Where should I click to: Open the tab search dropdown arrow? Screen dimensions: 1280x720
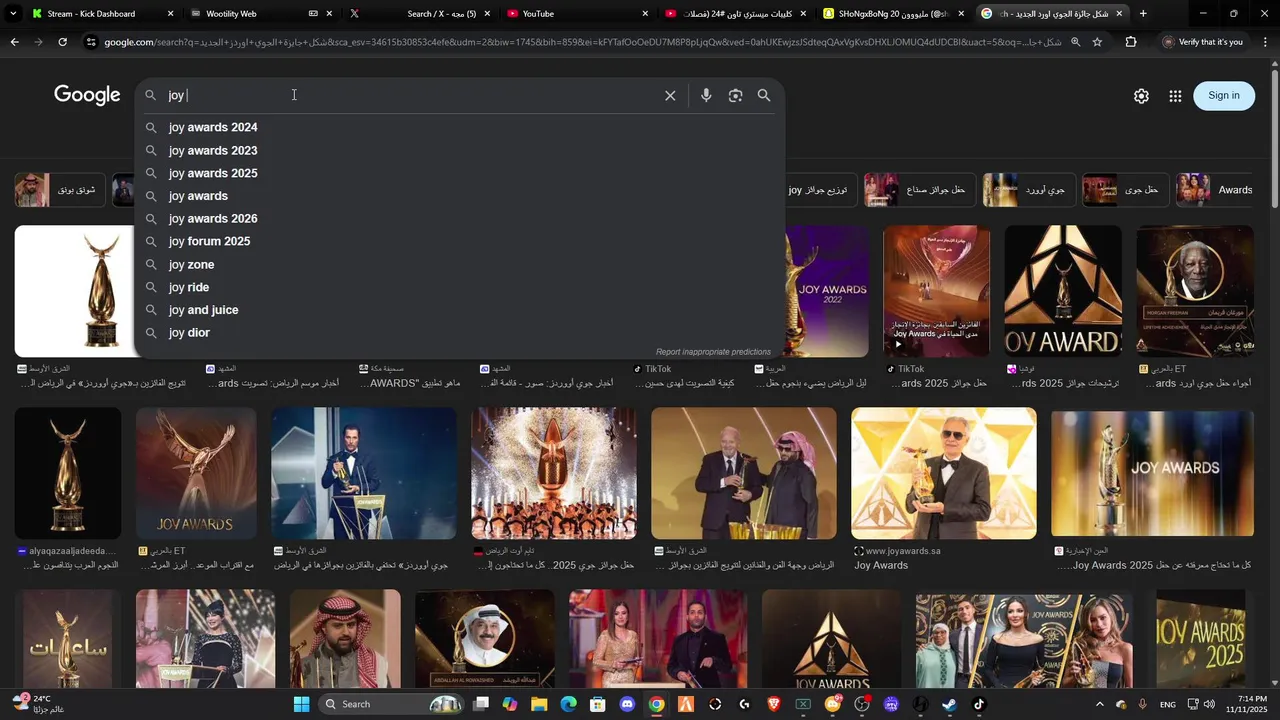click(x=13, y=14)
